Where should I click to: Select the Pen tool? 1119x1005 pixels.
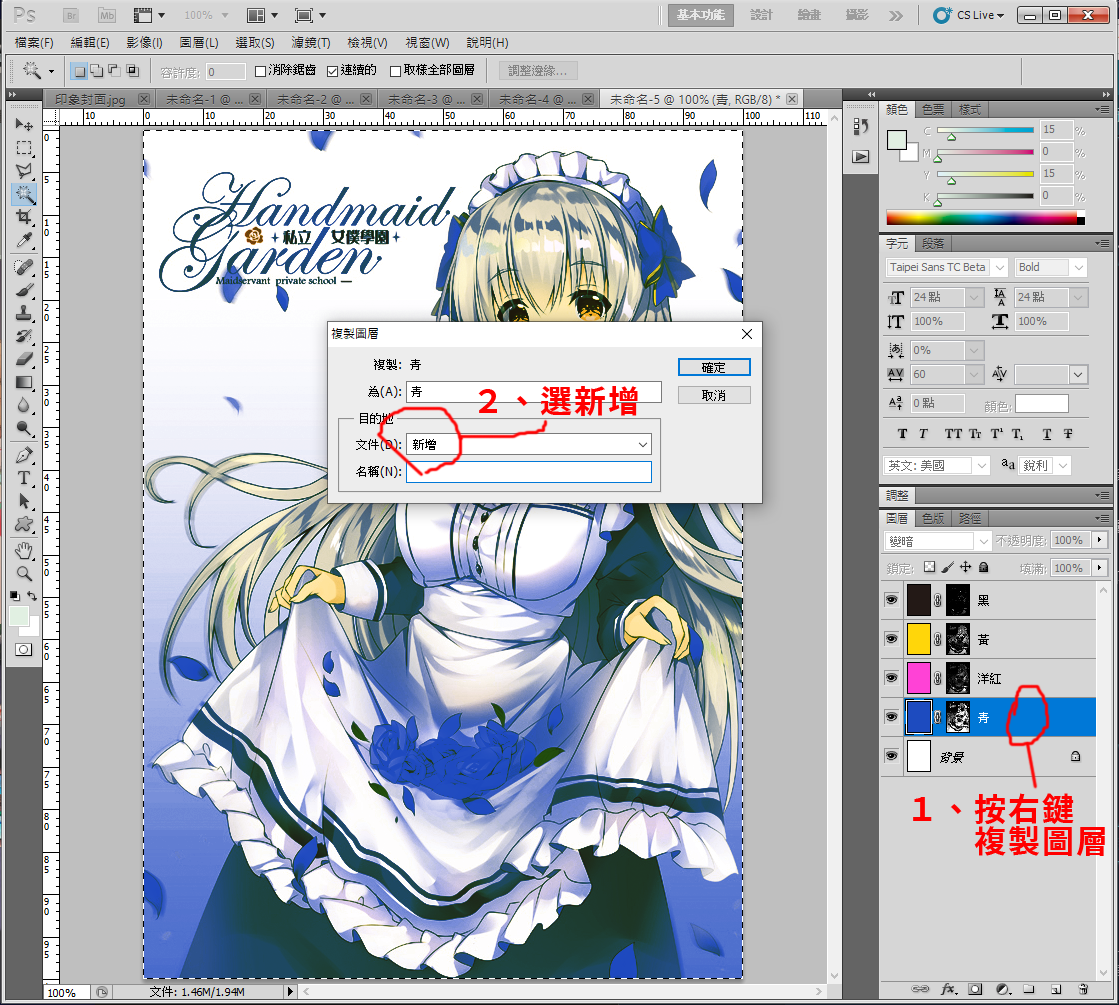click(x=24, y=455)
